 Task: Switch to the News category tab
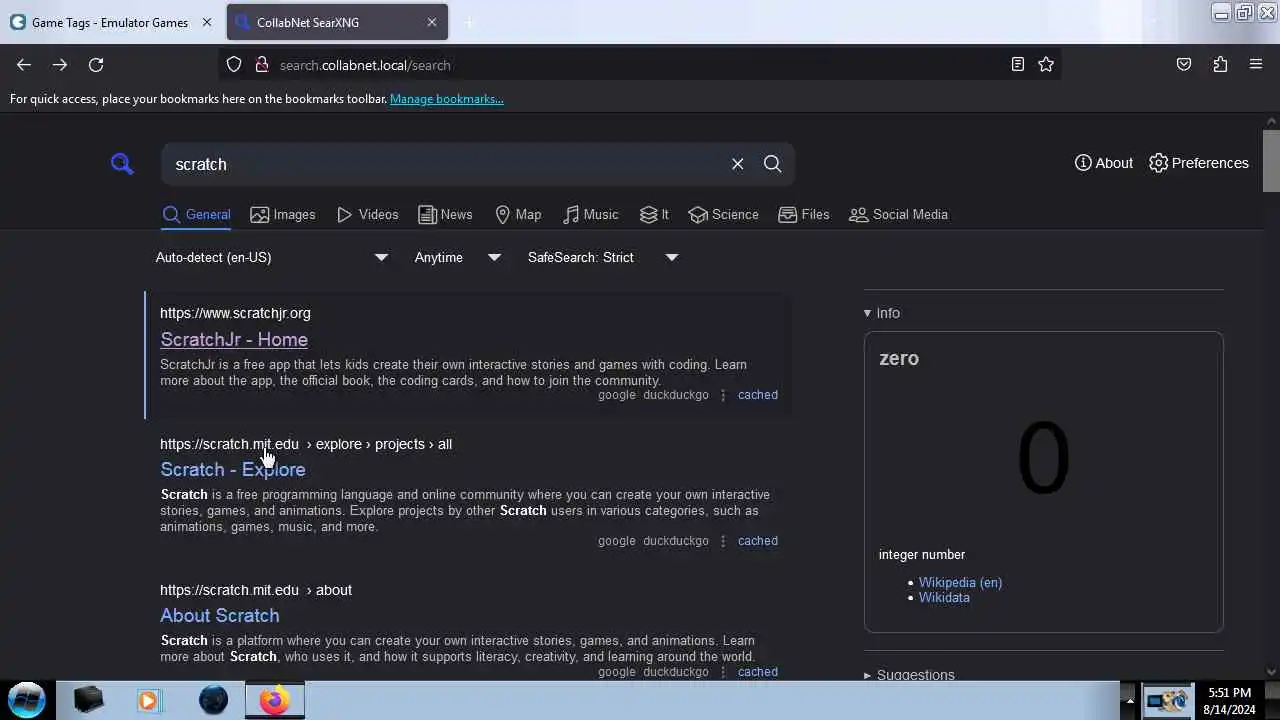point(445,214)
